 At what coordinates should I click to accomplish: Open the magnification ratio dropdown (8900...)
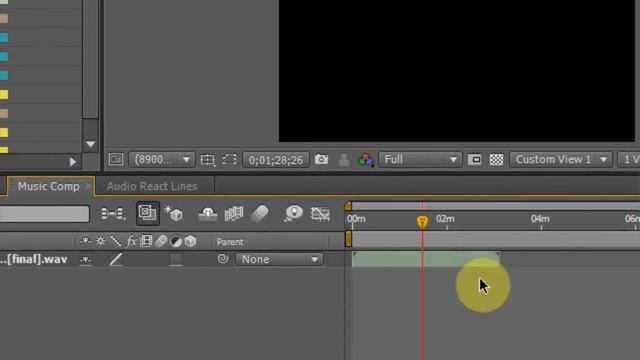[x=162, y=160]
